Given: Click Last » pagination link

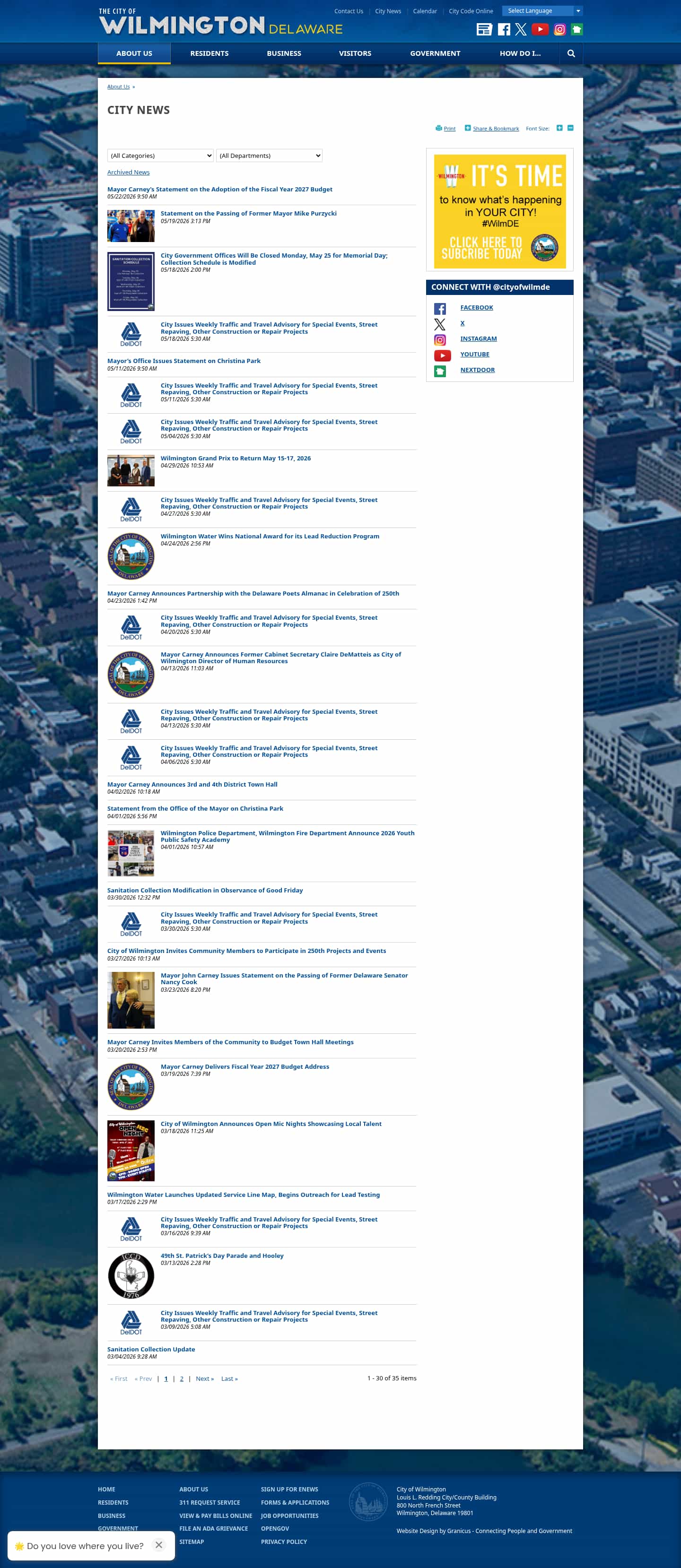Looking at the screenshot, I should 230,1379.
